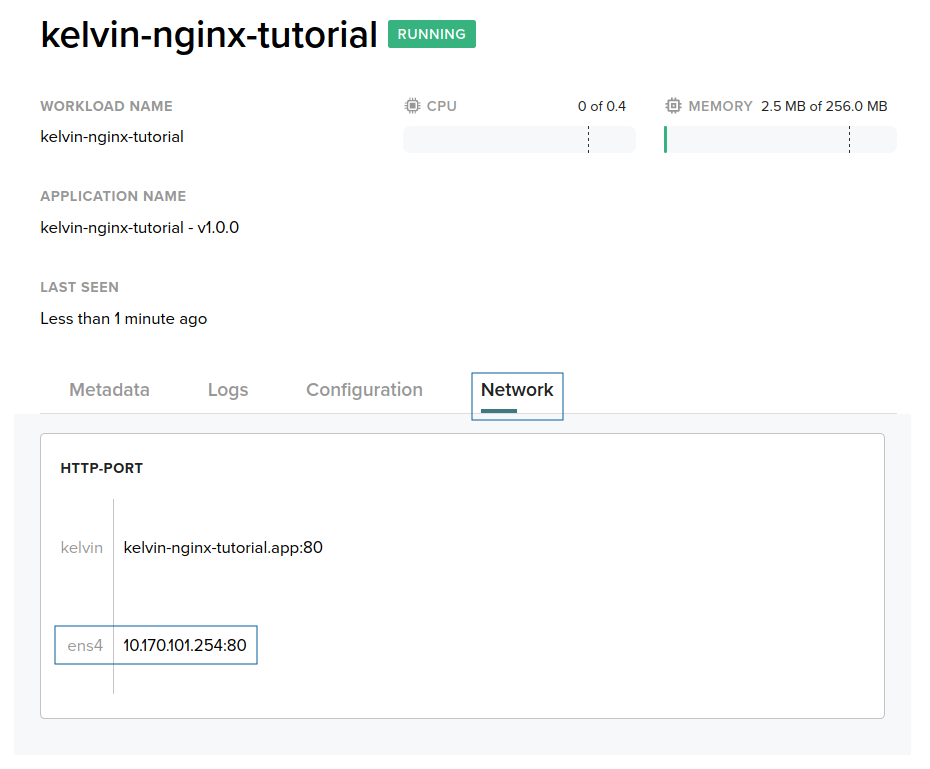Click the active Network tab
The image size is (930, 769).
click(517, 390)
